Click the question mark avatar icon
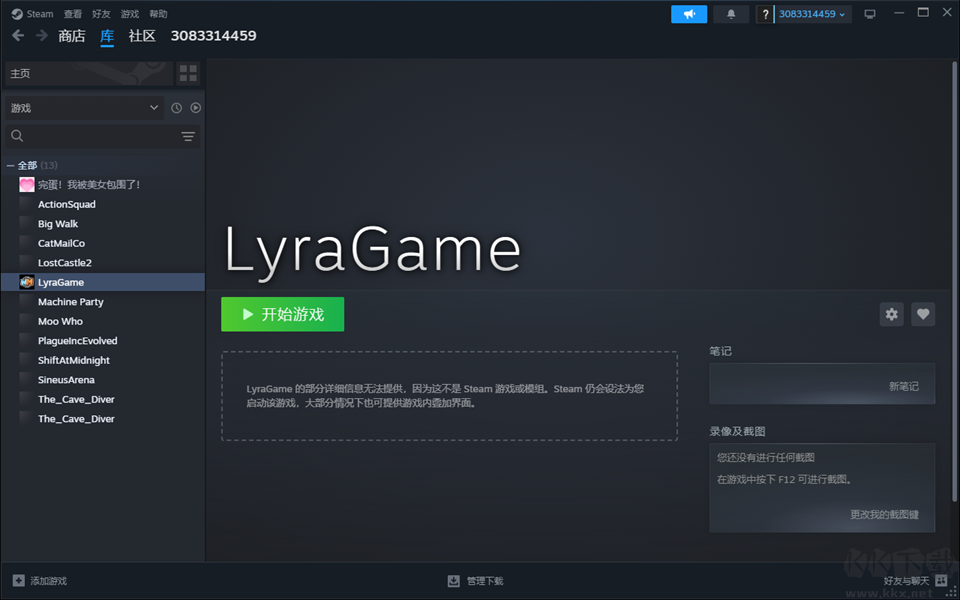Screen dimensions: 960x600 coord(765,14)
